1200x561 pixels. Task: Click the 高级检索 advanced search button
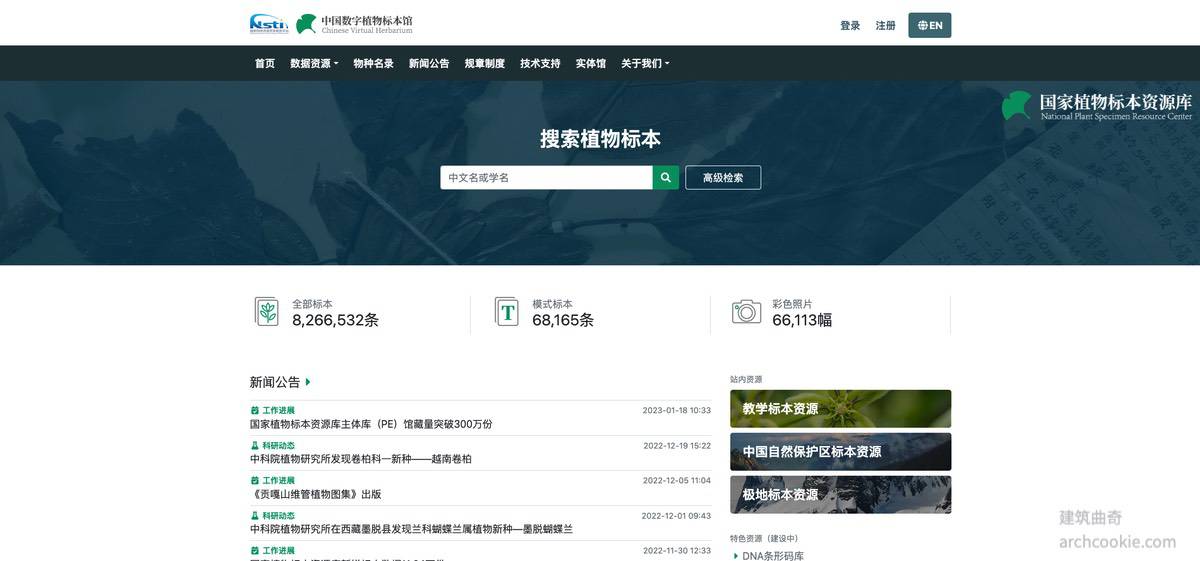(723, 177)
